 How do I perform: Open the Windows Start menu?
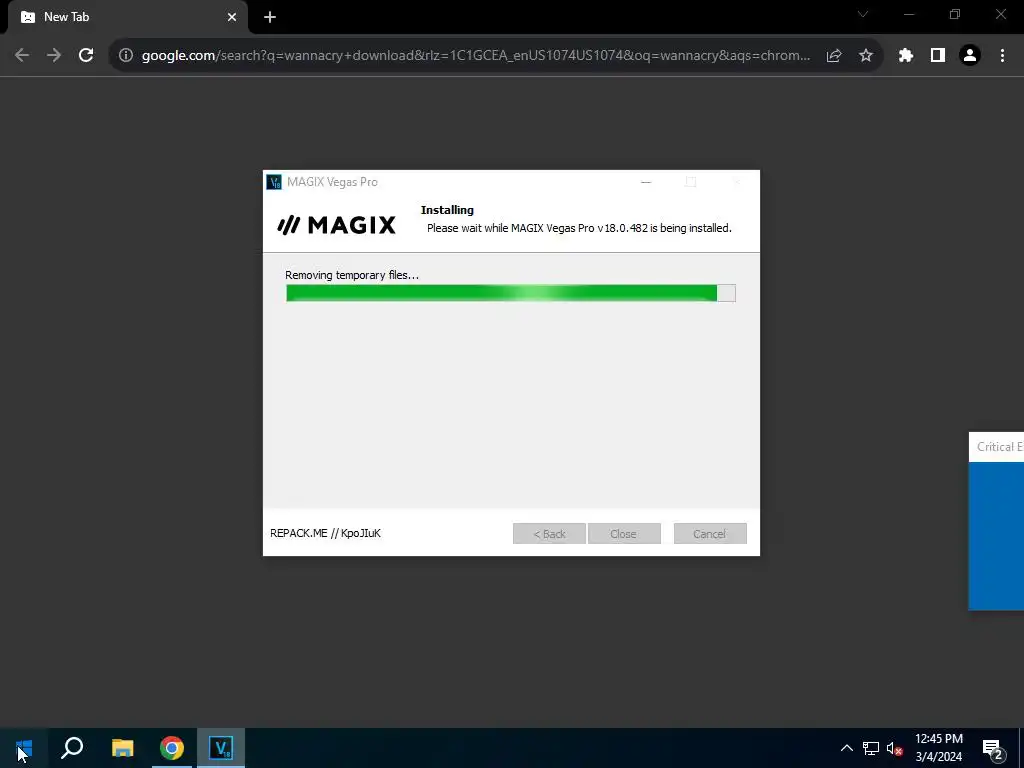tap(24, 748)
